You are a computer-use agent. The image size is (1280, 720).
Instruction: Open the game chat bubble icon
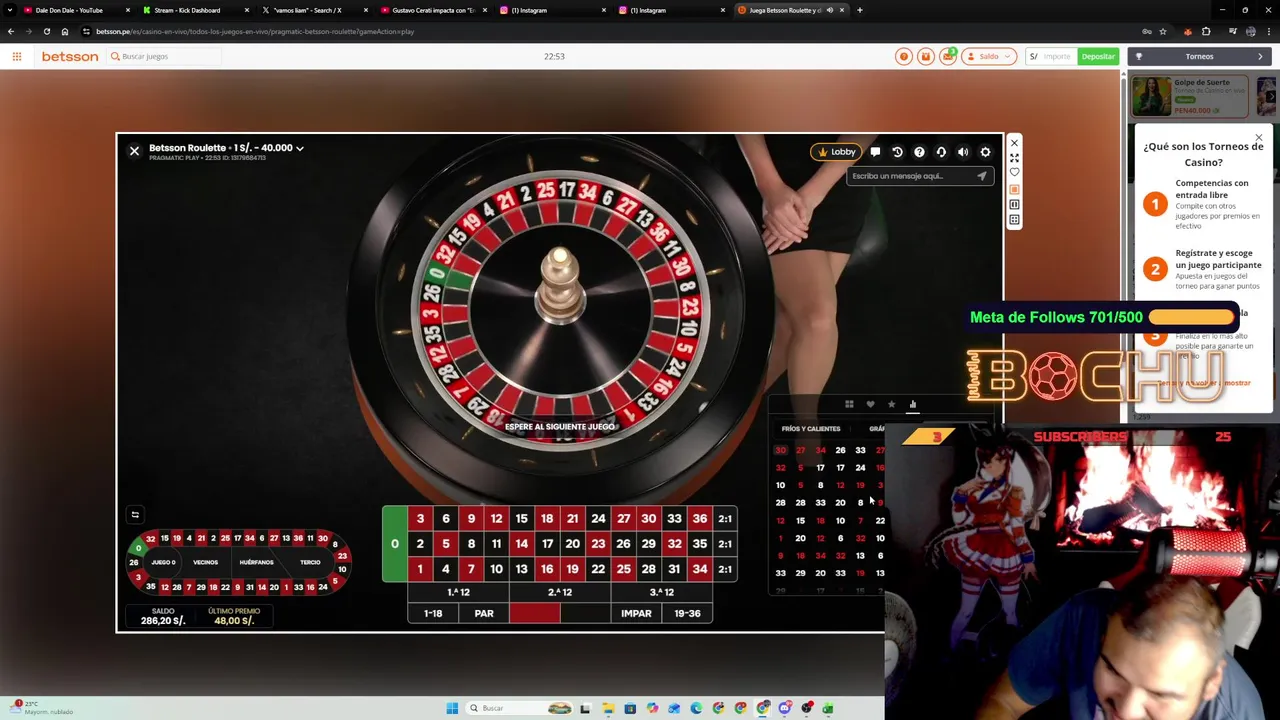click(875, 152)
